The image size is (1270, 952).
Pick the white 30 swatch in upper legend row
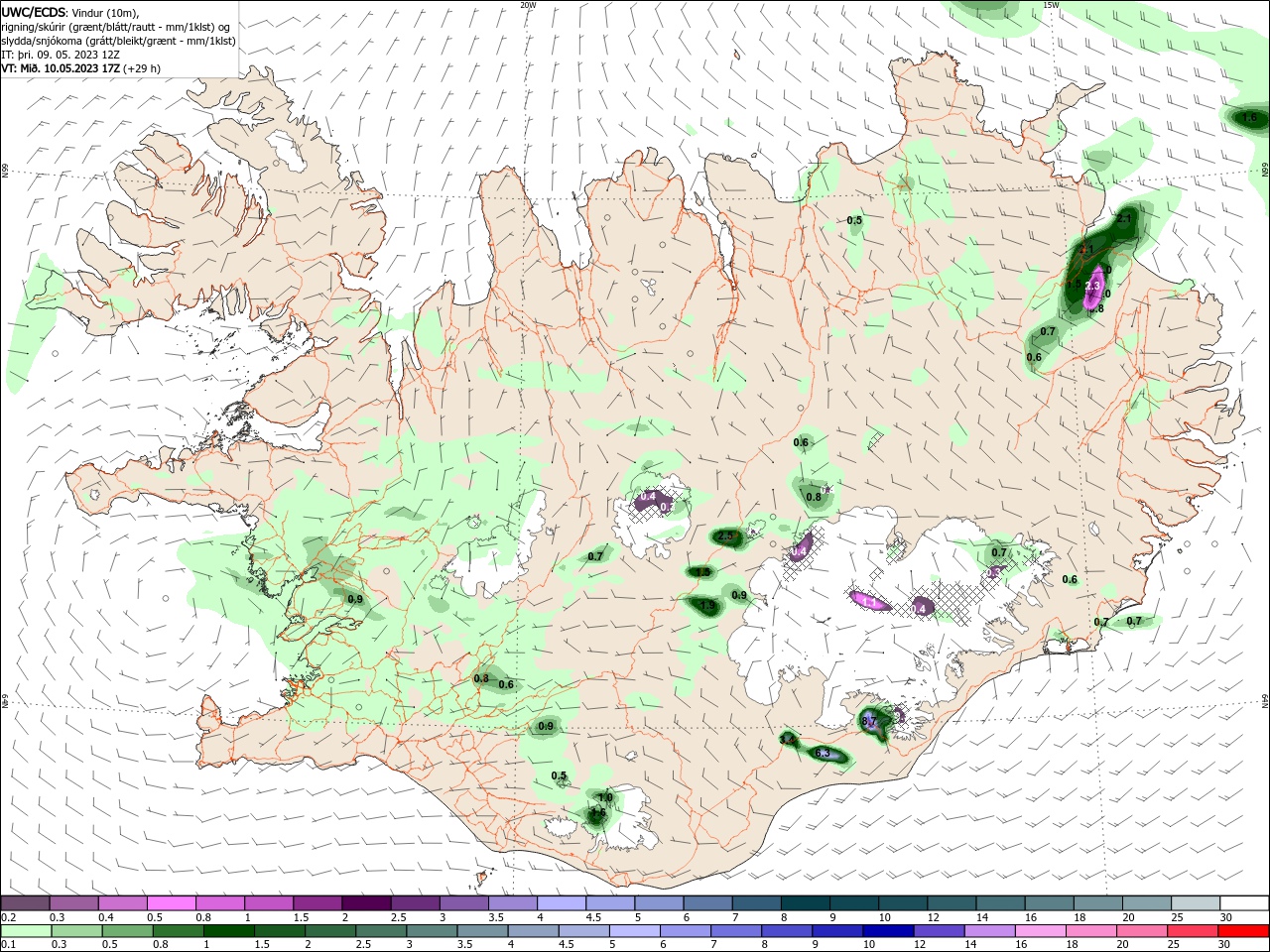[1244, 903]
